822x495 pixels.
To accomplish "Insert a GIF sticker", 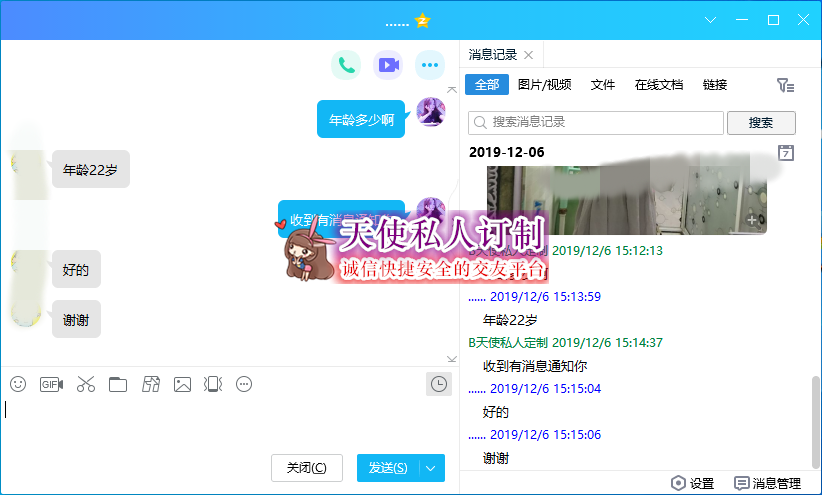I will [x=51, y=384].
